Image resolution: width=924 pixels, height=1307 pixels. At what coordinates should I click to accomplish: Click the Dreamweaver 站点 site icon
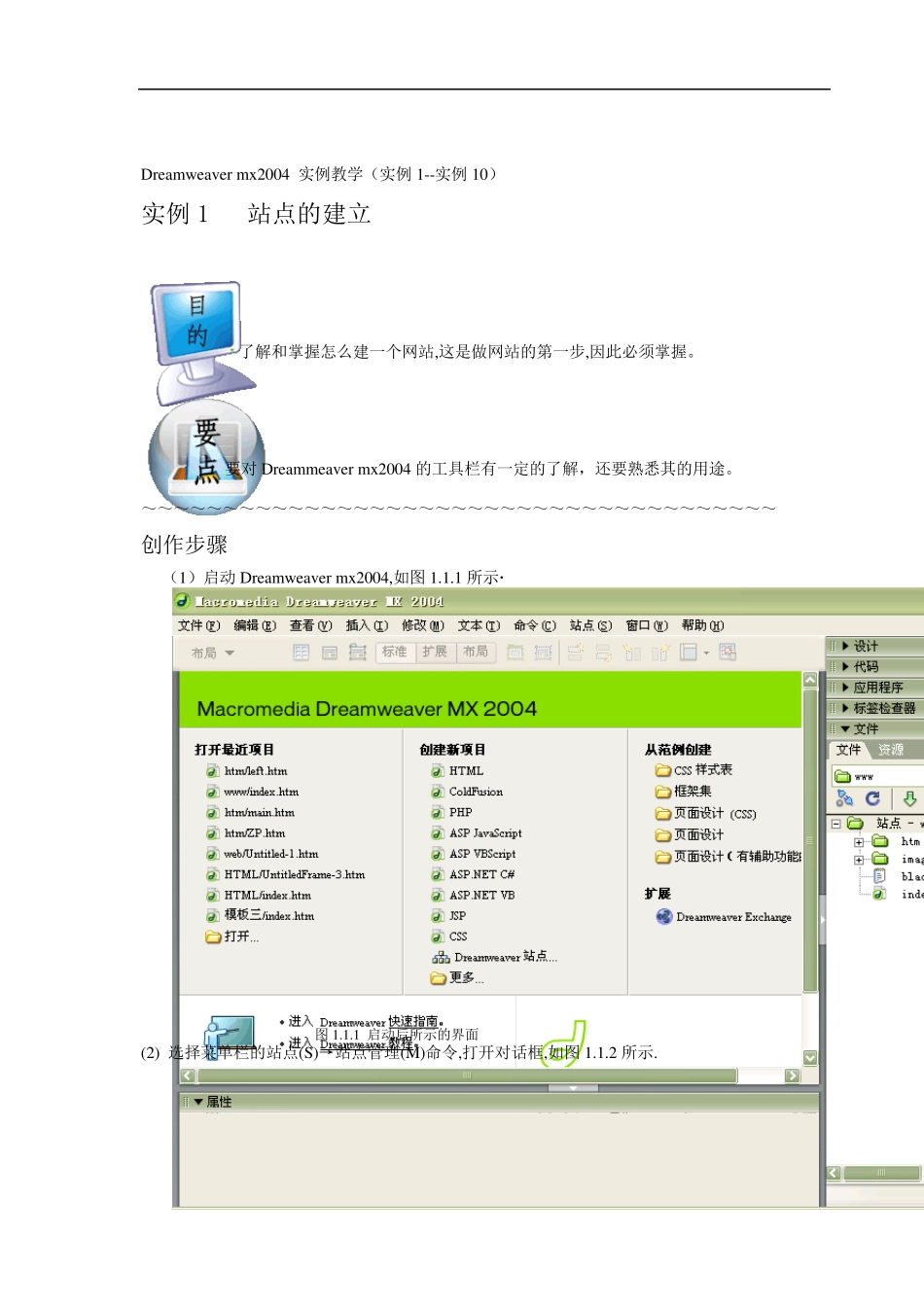coord(441,957)
